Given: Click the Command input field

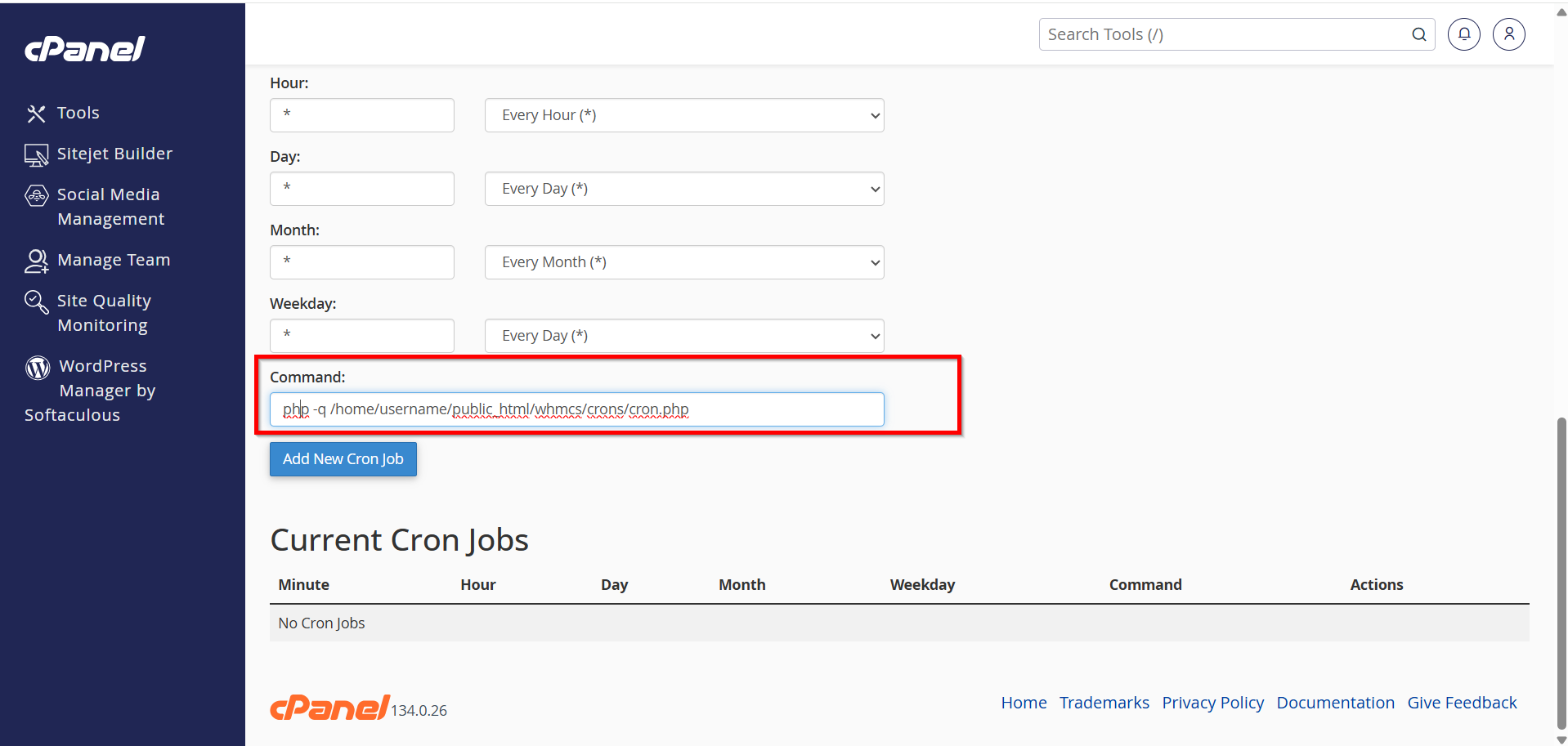Looking at the screenshot, I should point(577,409).
